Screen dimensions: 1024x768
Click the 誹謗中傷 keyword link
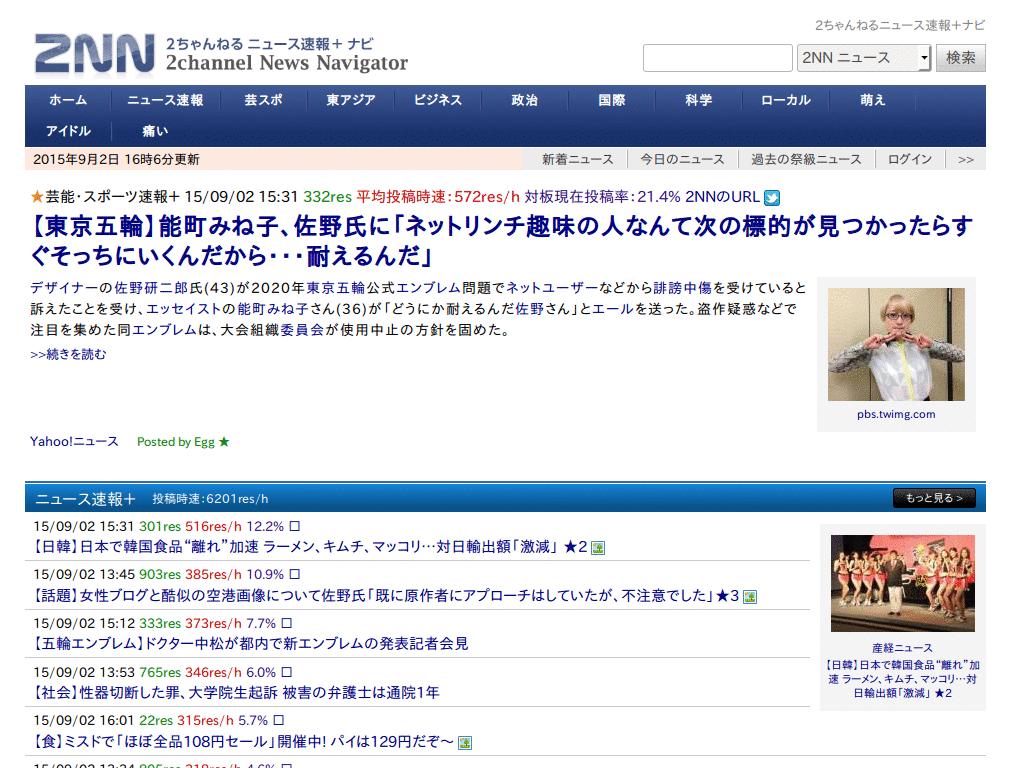[682, 288]
